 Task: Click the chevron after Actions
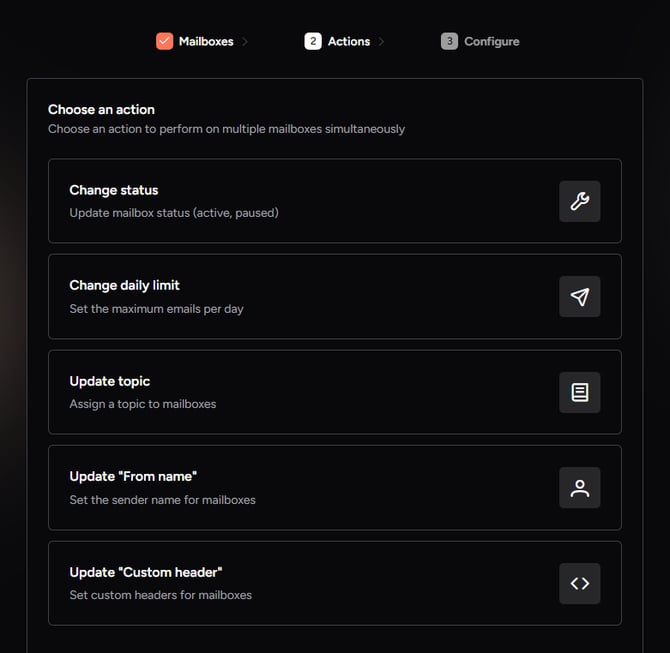click(381, 41)
